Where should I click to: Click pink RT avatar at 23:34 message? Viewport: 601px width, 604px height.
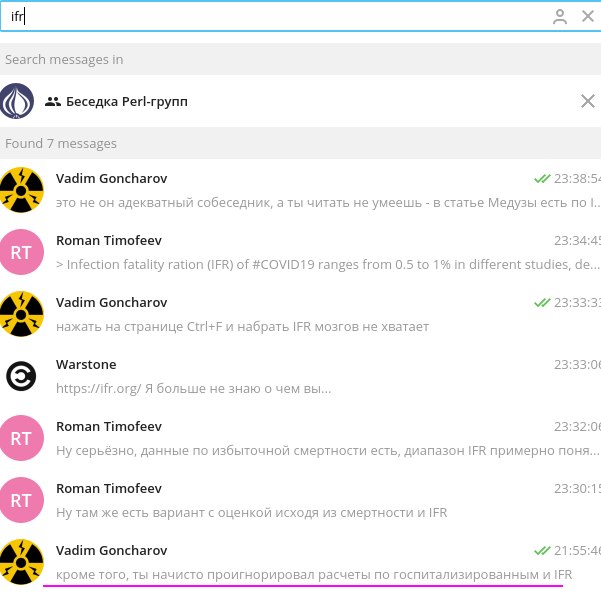click(21, 252)
